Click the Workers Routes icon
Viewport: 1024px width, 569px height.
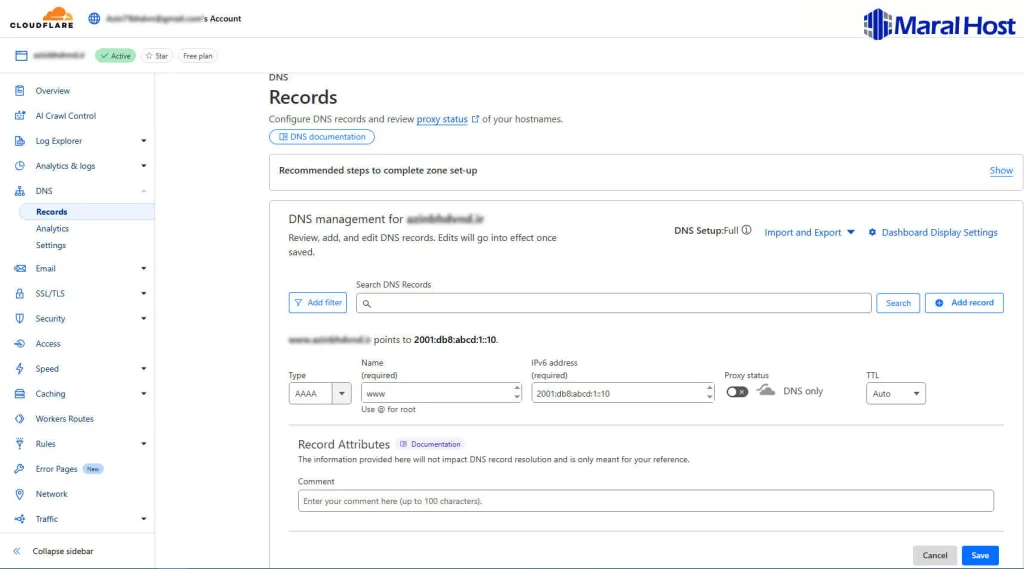20,419
